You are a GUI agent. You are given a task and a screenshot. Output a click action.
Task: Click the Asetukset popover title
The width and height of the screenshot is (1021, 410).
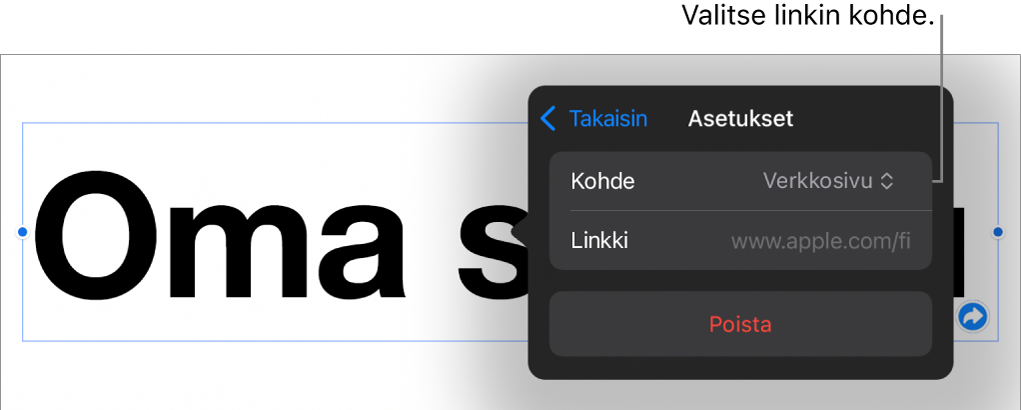click(740, 119)
